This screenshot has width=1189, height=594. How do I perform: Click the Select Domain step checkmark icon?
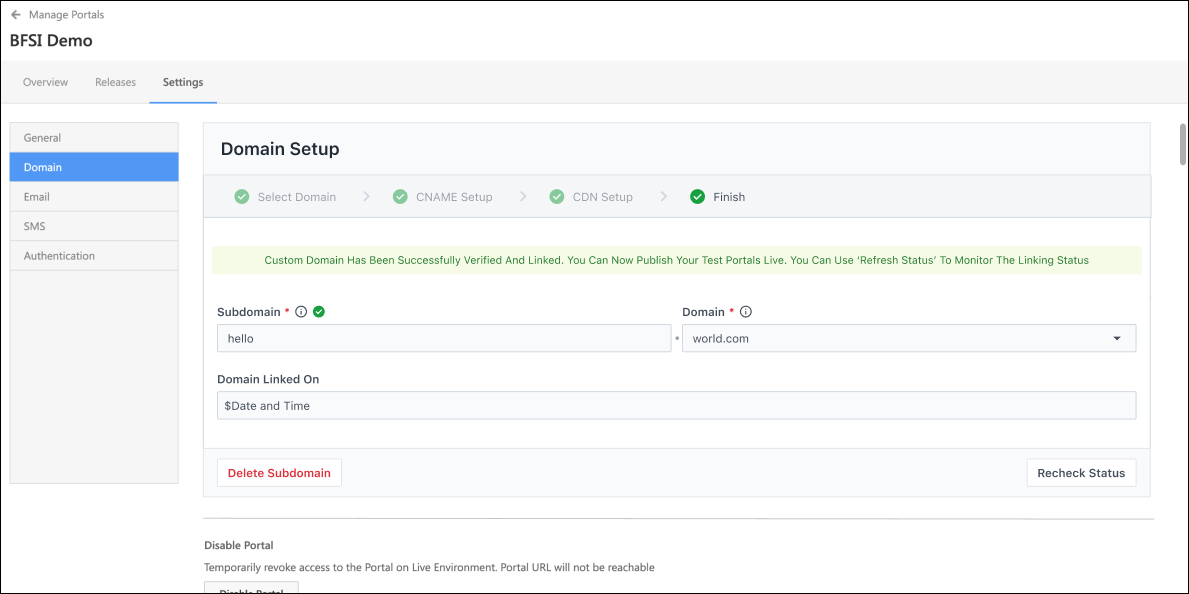(x=241, y=196)
